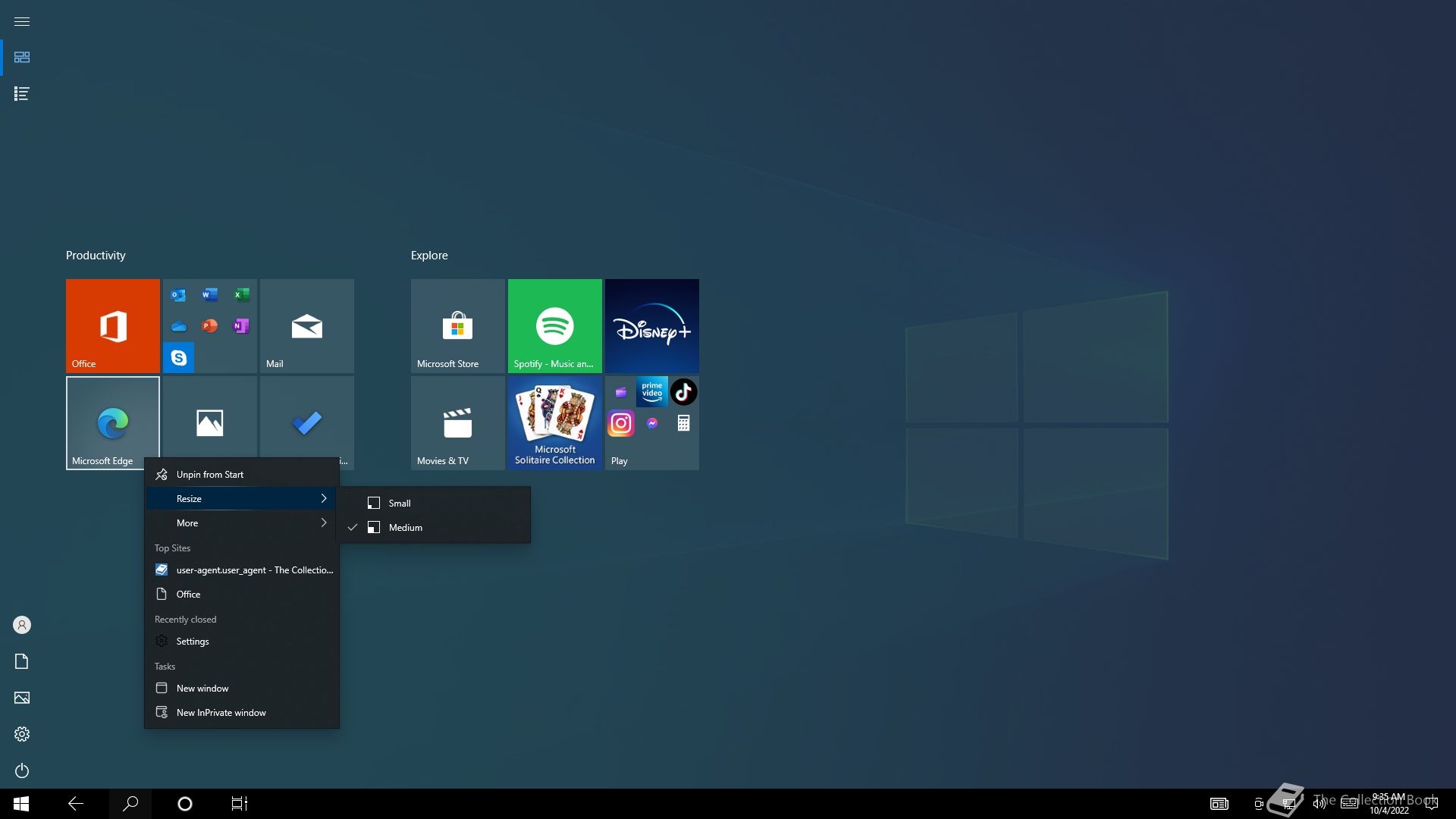Screen dimensions: 1456x819
Task: Open the Microsoft Edge tile
Action: pos(113,423)
